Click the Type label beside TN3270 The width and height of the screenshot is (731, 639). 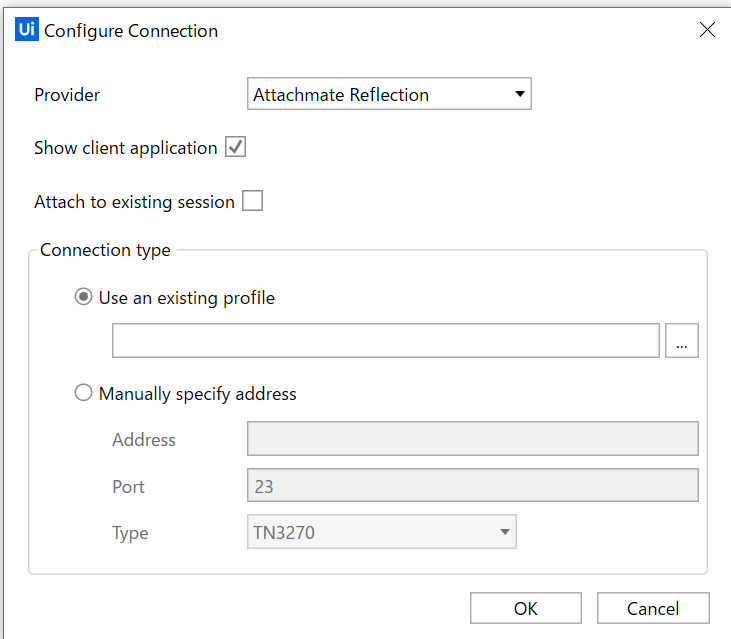(x=130, y=533)
